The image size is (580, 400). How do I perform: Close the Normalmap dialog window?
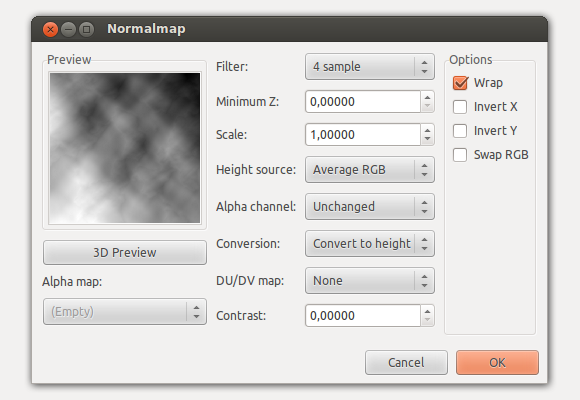coord(50,29)
